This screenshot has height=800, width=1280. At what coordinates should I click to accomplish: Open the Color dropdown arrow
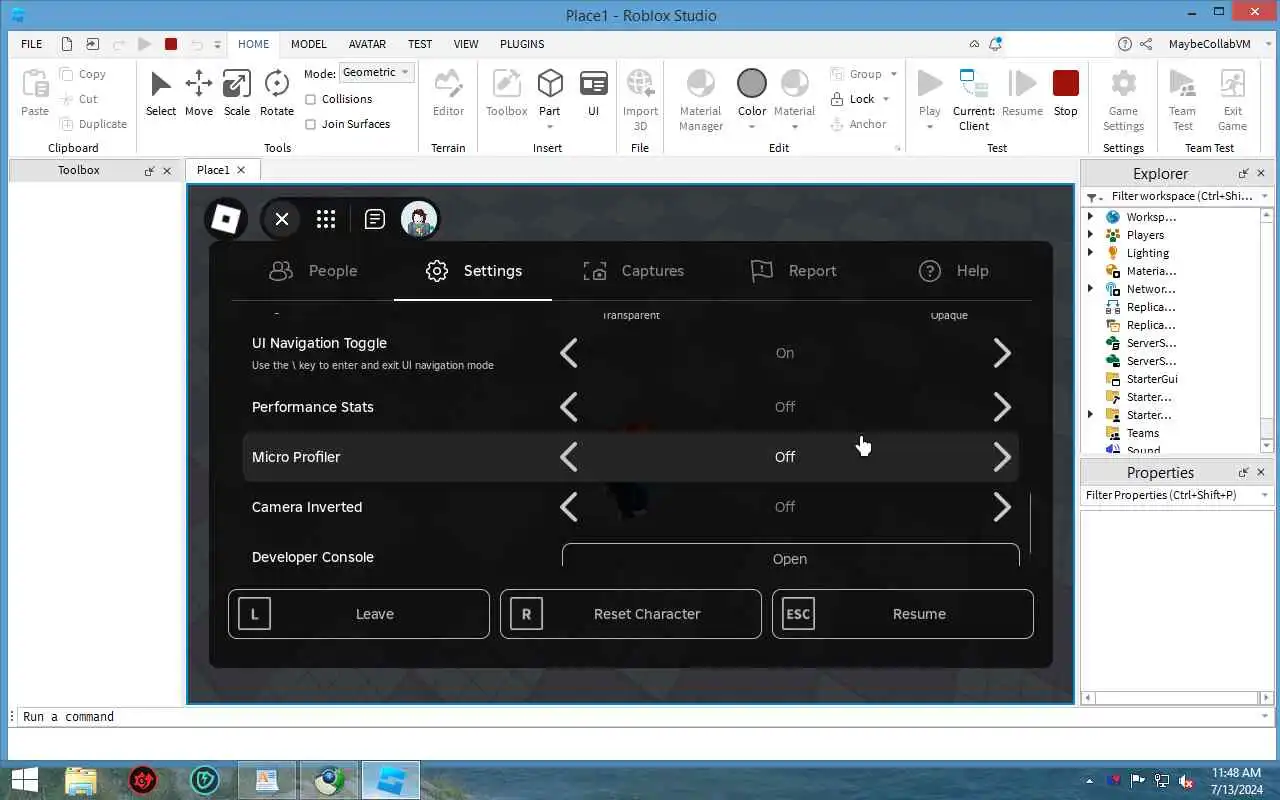751,127
